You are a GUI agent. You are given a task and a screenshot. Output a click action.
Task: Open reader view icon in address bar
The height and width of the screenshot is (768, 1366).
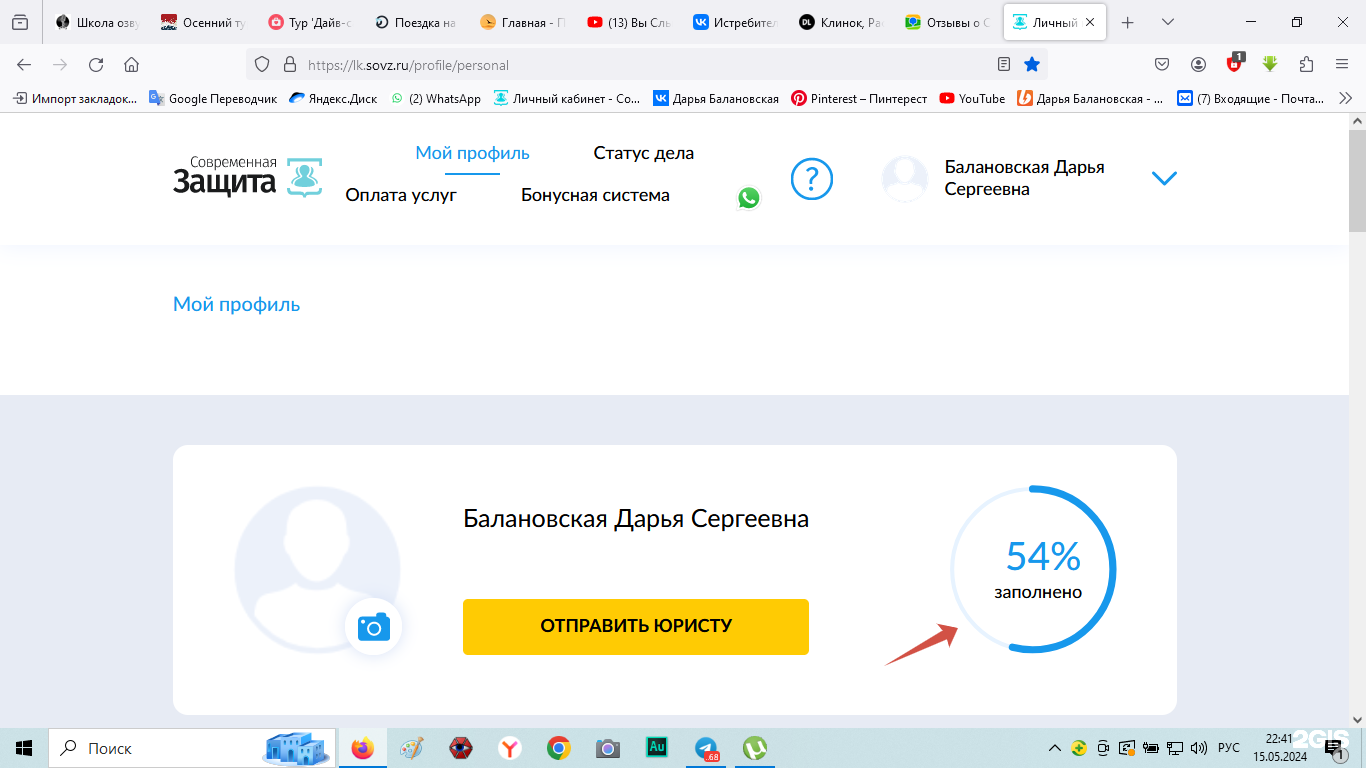point(1004,65)
